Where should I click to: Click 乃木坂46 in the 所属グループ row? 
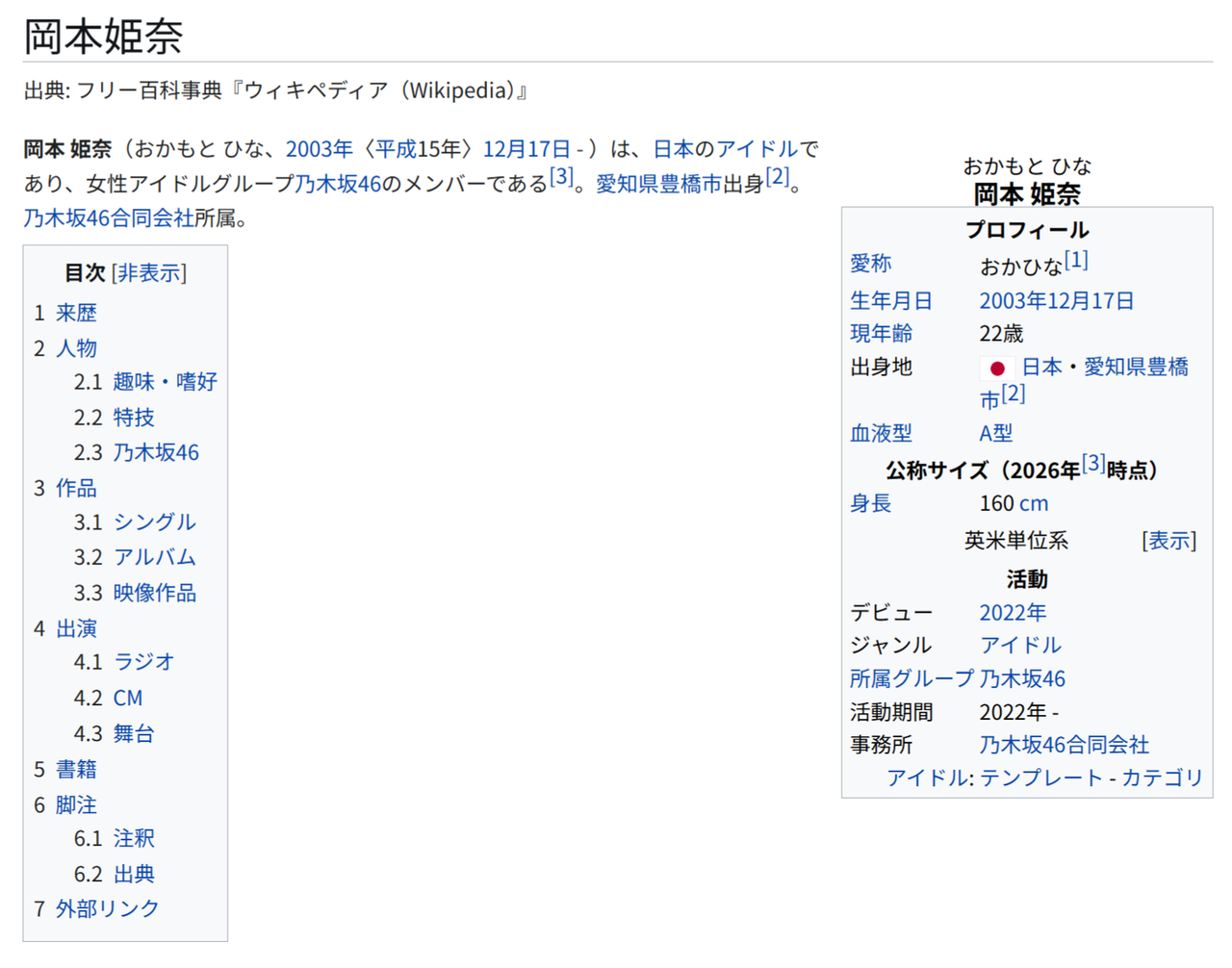[1022, 679]
